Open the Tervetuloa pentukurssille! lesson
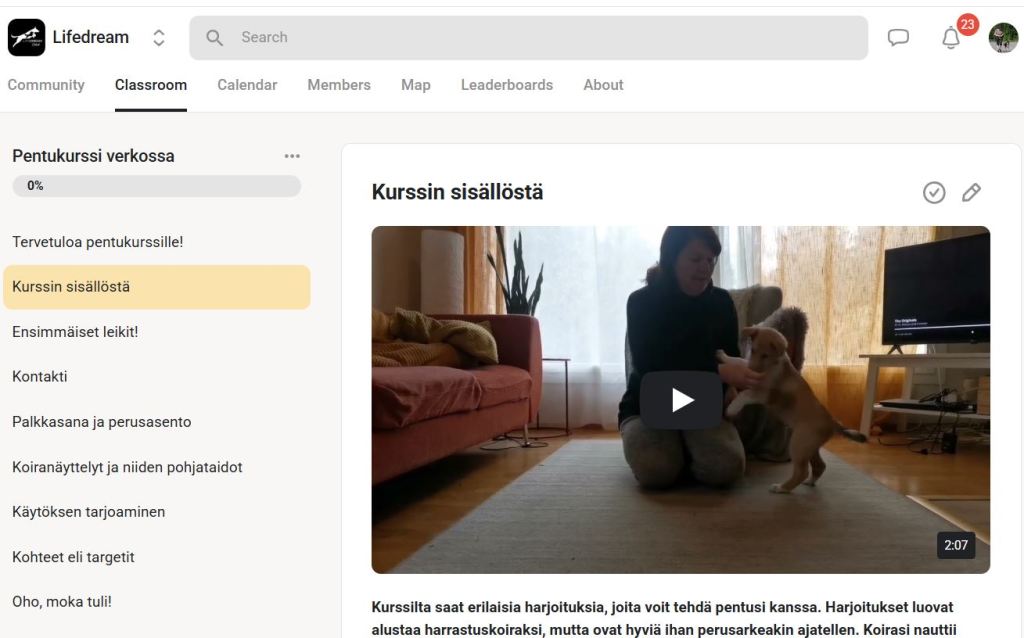 click(x=98, y=242)
